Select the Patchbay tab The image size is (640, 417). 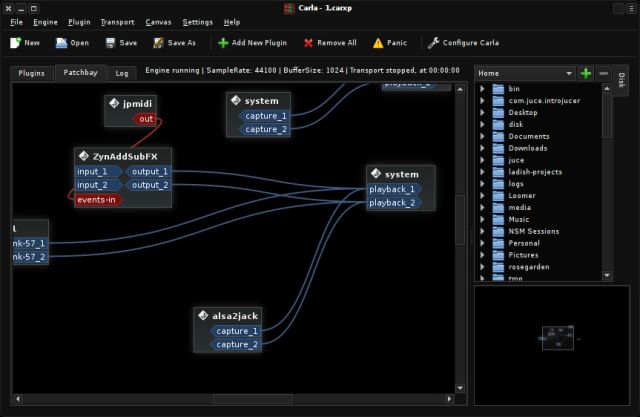[80, 73]
